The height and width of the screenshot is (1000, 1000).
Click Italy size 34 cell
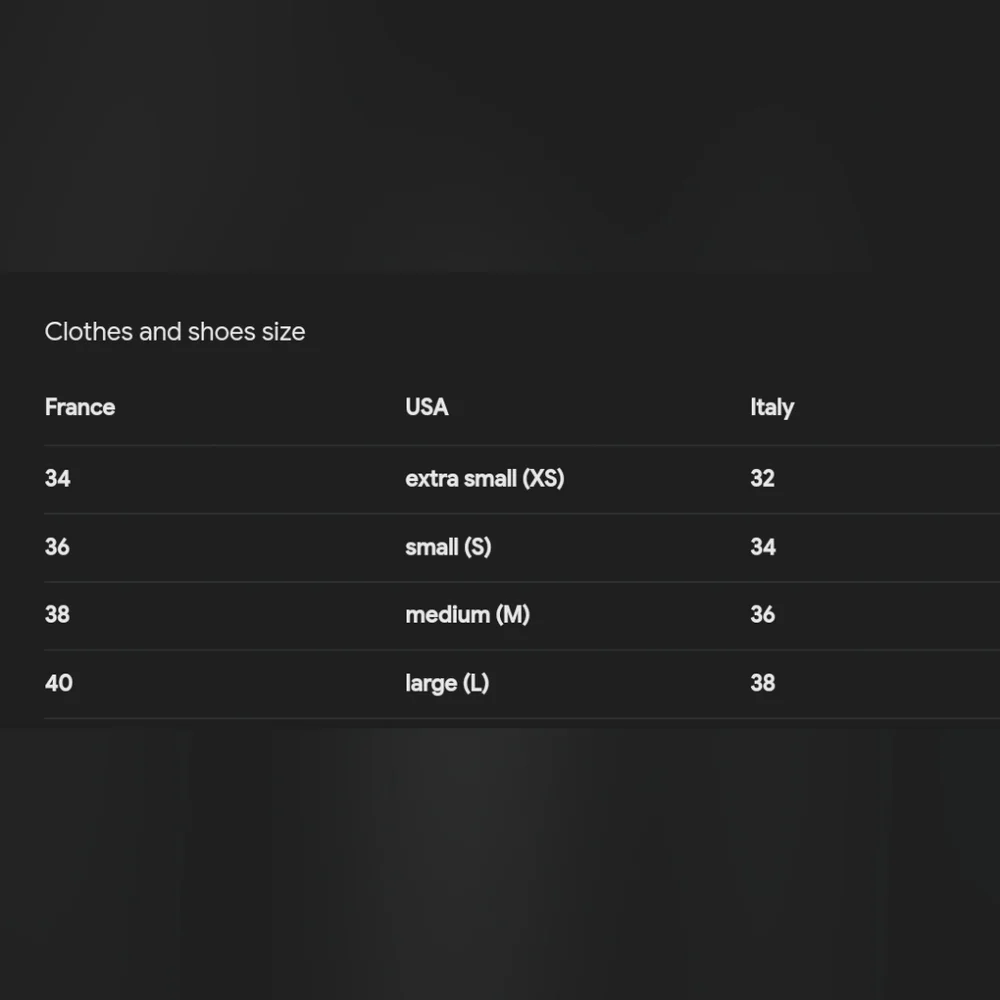pyautogui.click(x=763, y=547)
